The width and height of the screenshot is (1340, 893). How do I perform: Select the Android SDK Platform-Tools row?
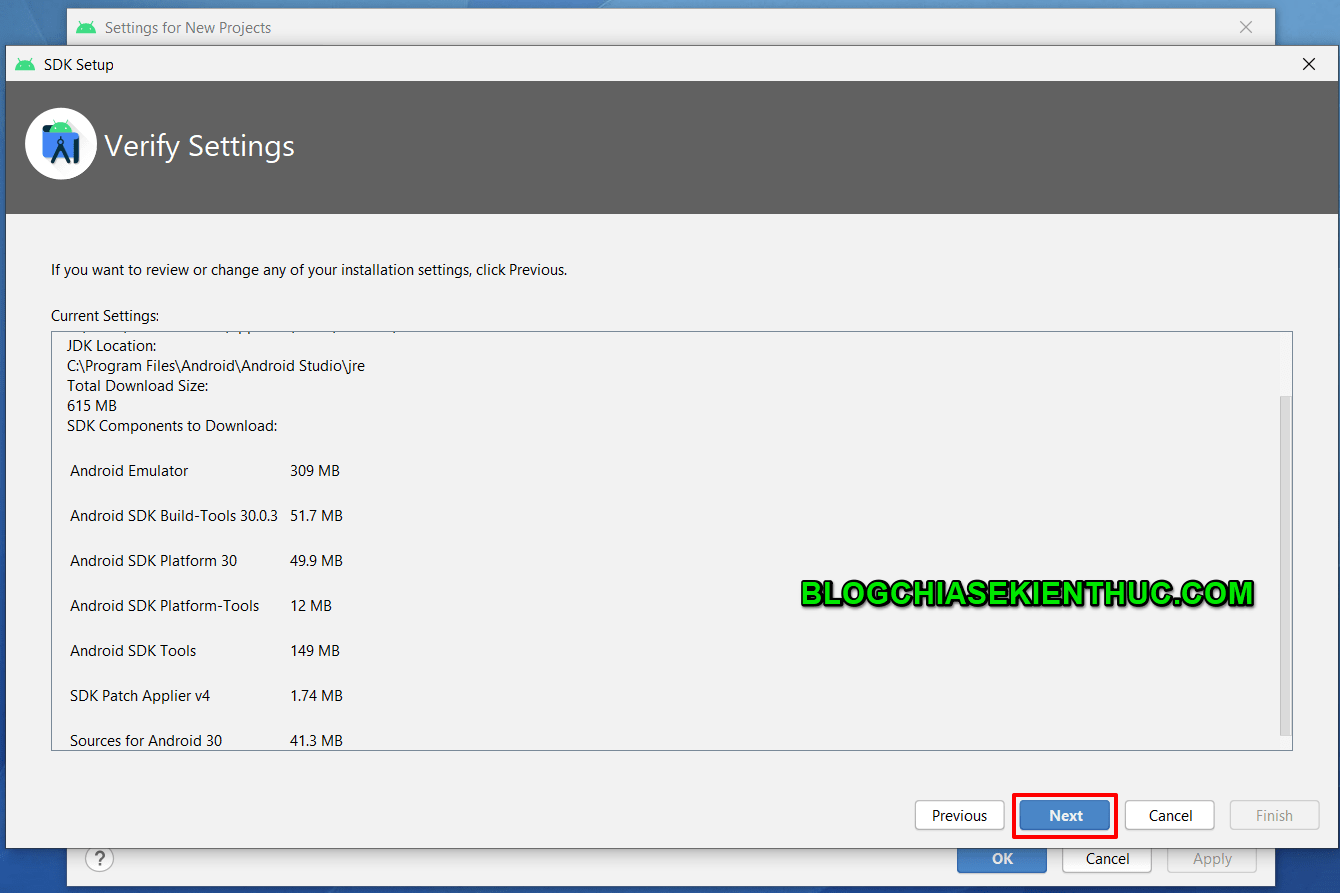point(201,605)
